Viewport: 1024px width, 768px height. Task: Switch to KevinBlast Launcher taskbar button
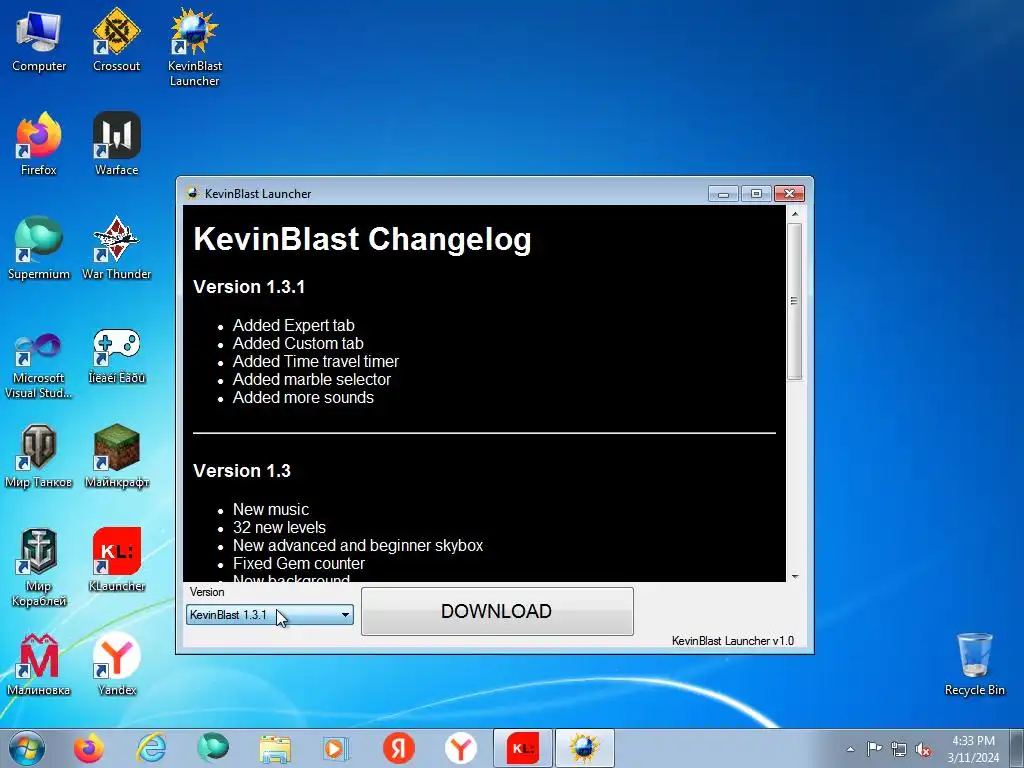(584, 748)
